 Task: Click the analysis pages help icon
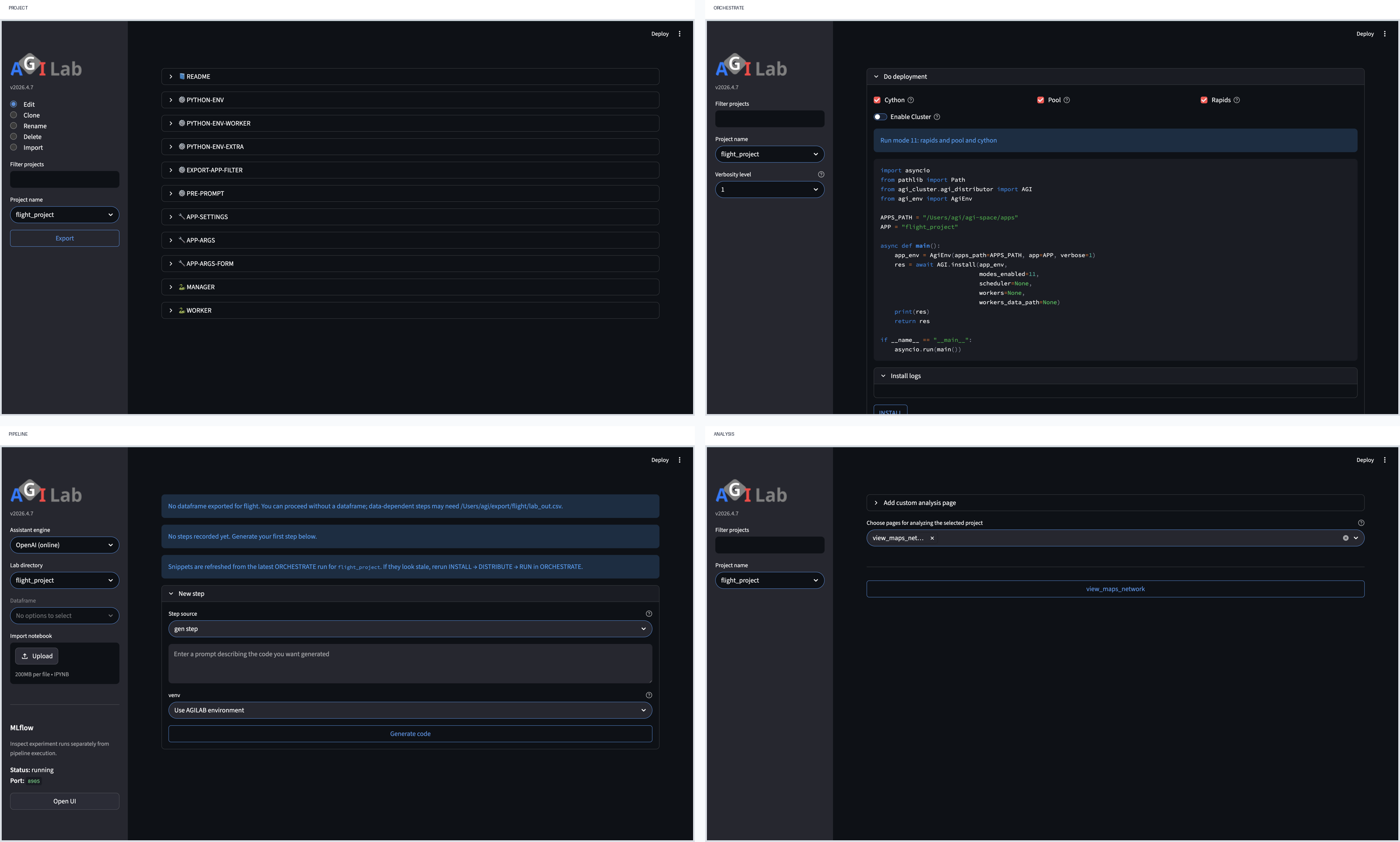point(1362,522)
